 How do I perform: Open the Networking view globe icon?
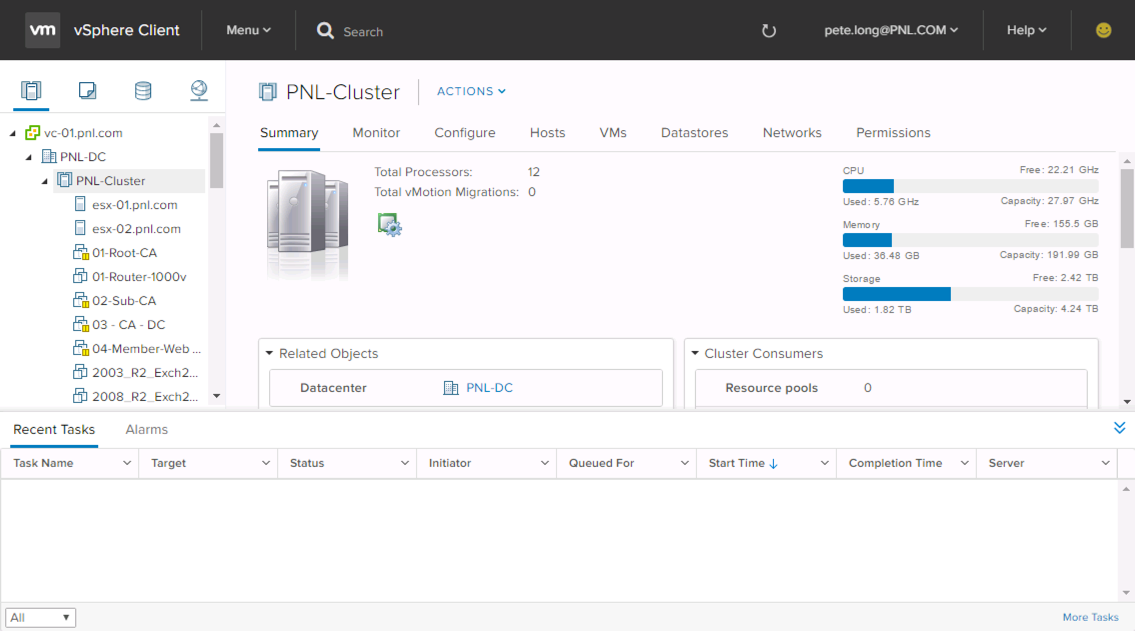[x=198, y=90]
